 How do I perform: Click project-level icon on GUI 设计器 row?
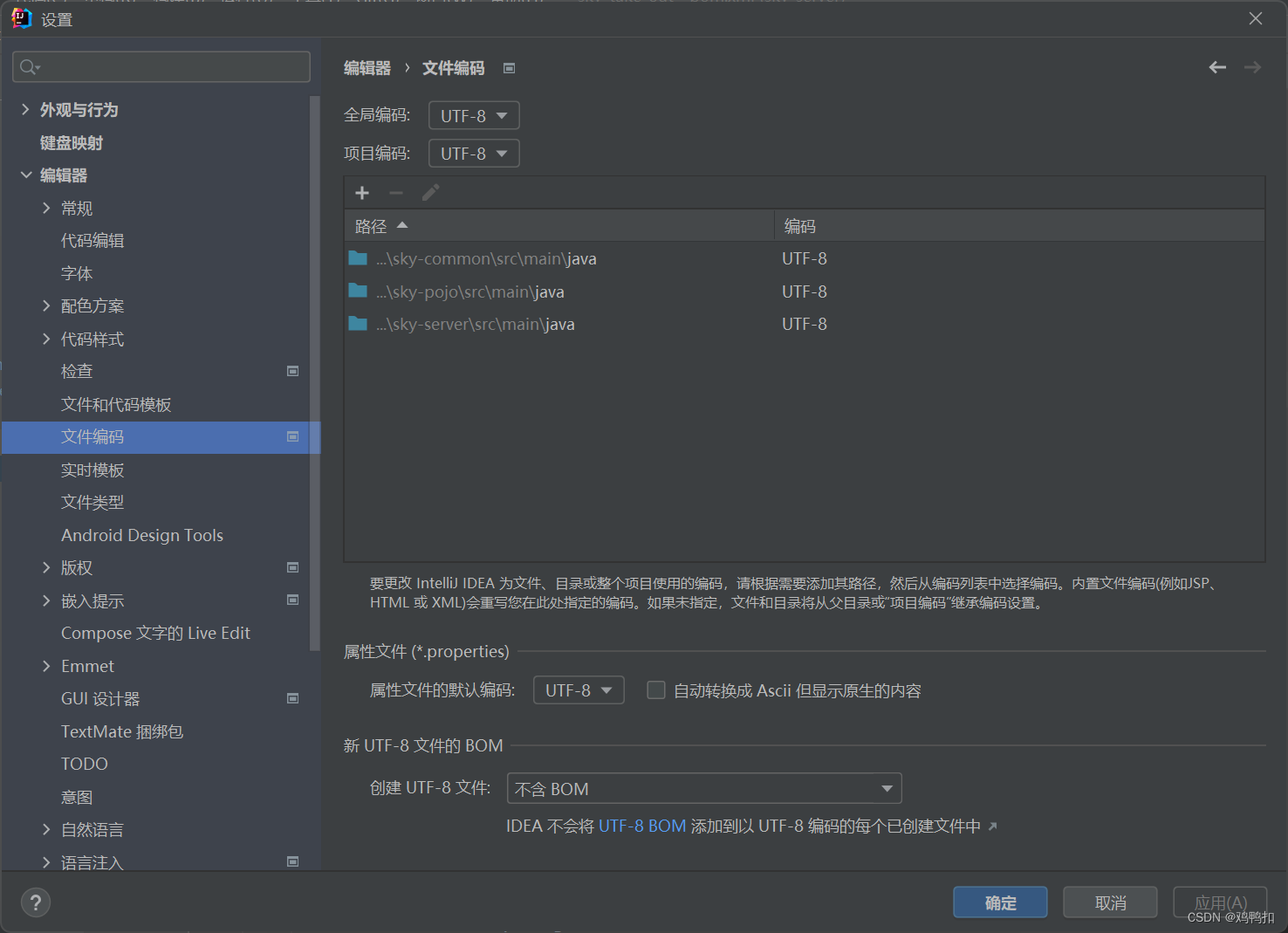293,698
